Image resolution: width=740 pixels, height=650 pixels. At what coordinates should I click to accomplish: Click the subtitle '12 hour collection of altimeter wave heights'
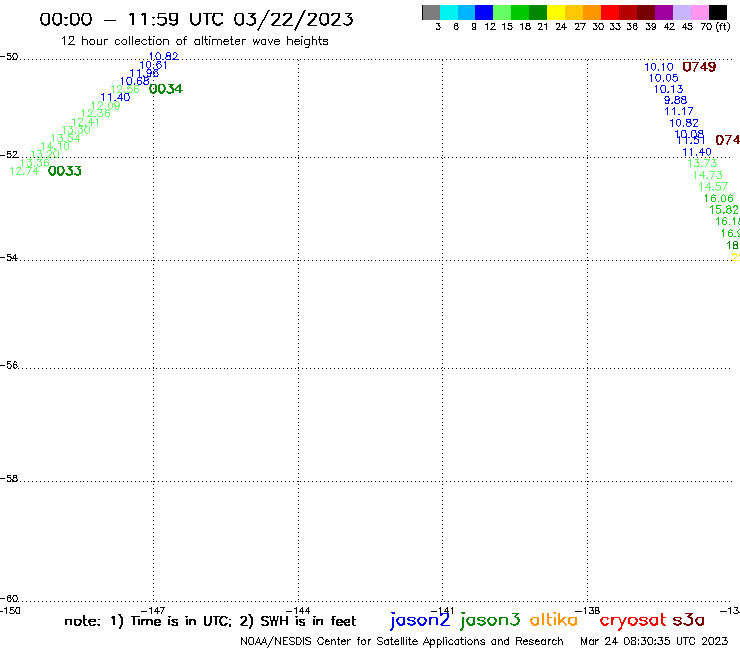coord(194,42)
